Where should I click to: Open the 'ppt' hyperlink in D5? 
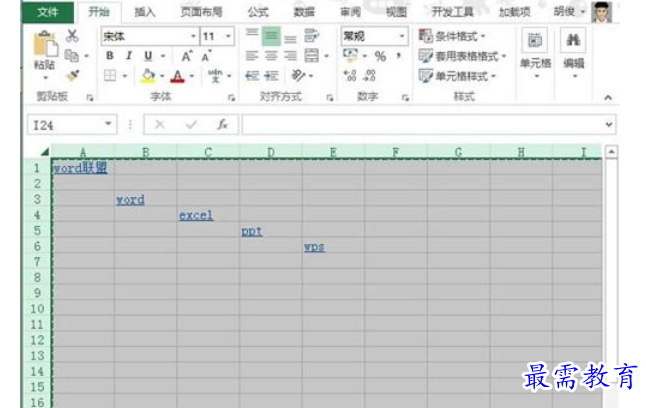coord(252,231)
